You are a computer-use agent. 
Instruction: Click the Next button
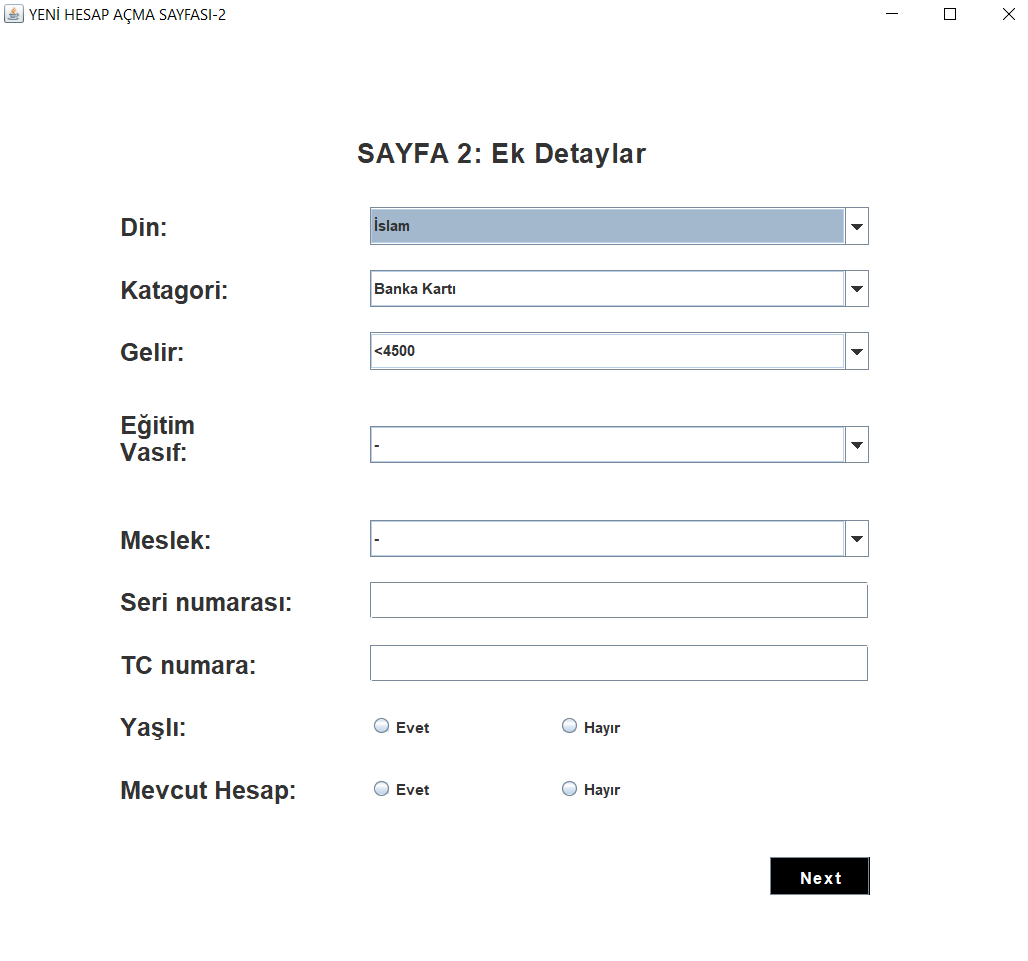pos(820,876)
